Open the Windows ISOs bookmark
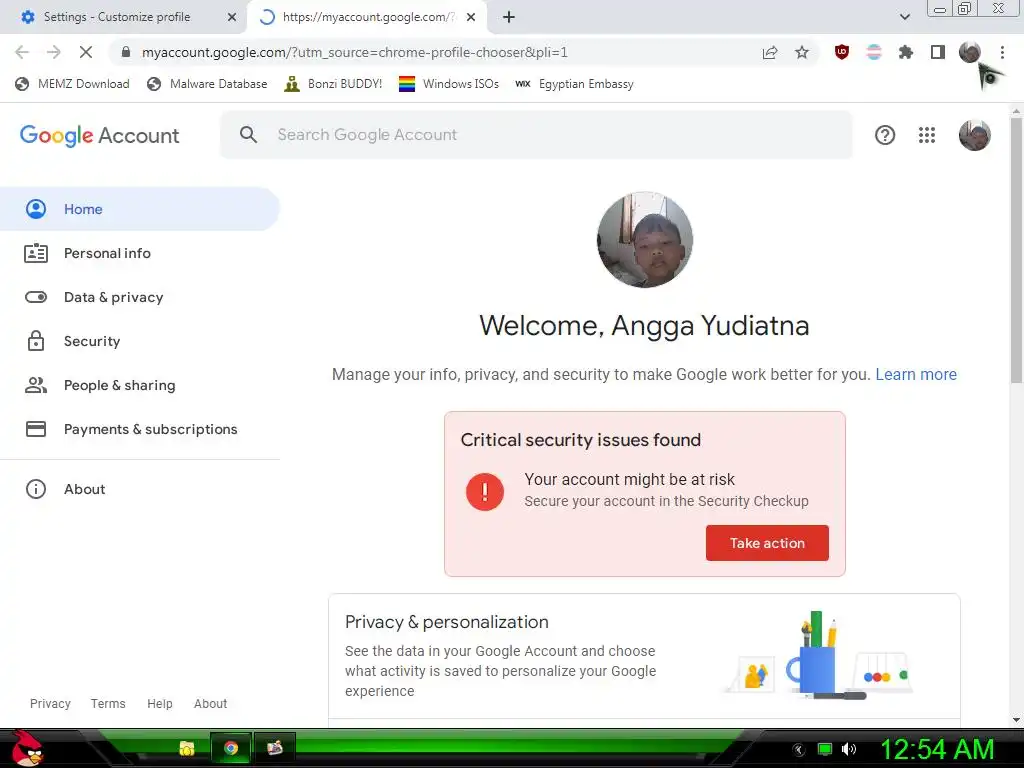Image resolution: width=1024 pixels, height=768 pixels. (x=449, y=84)
